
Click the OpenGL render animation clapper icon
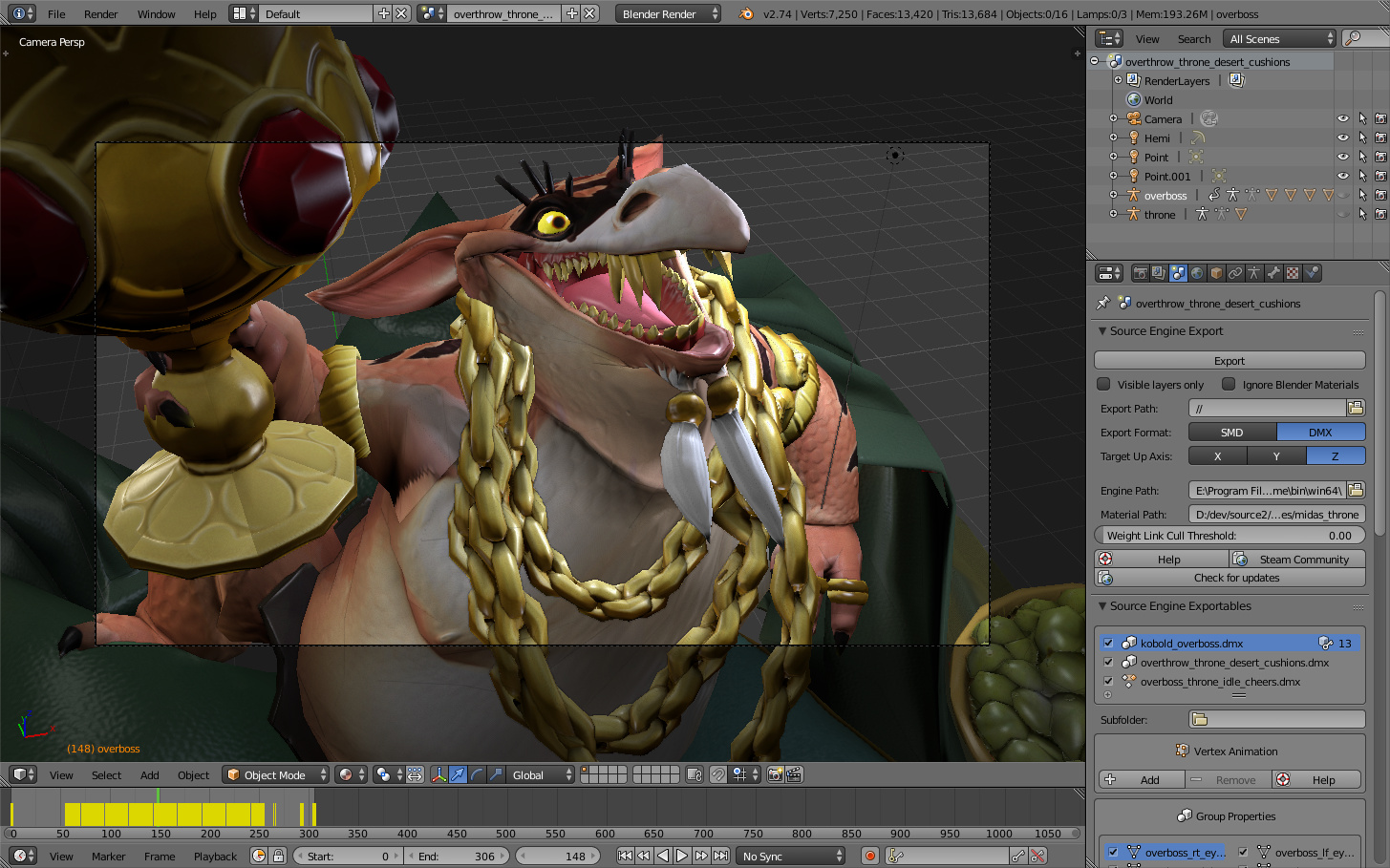pos(794,774)
